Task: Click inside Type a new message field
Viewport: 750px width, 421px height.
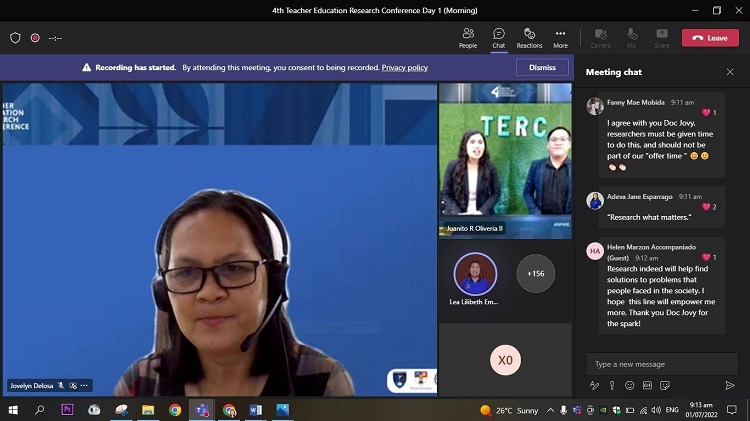Action: (x=662, y=364)
